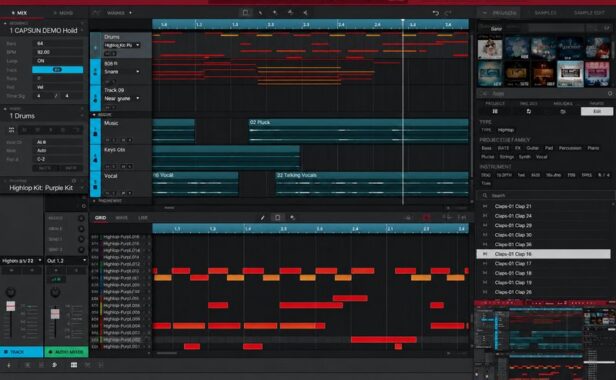Click the BPM value field 82.00
This screenshot has height=380, width=616.
coord(57,52)
